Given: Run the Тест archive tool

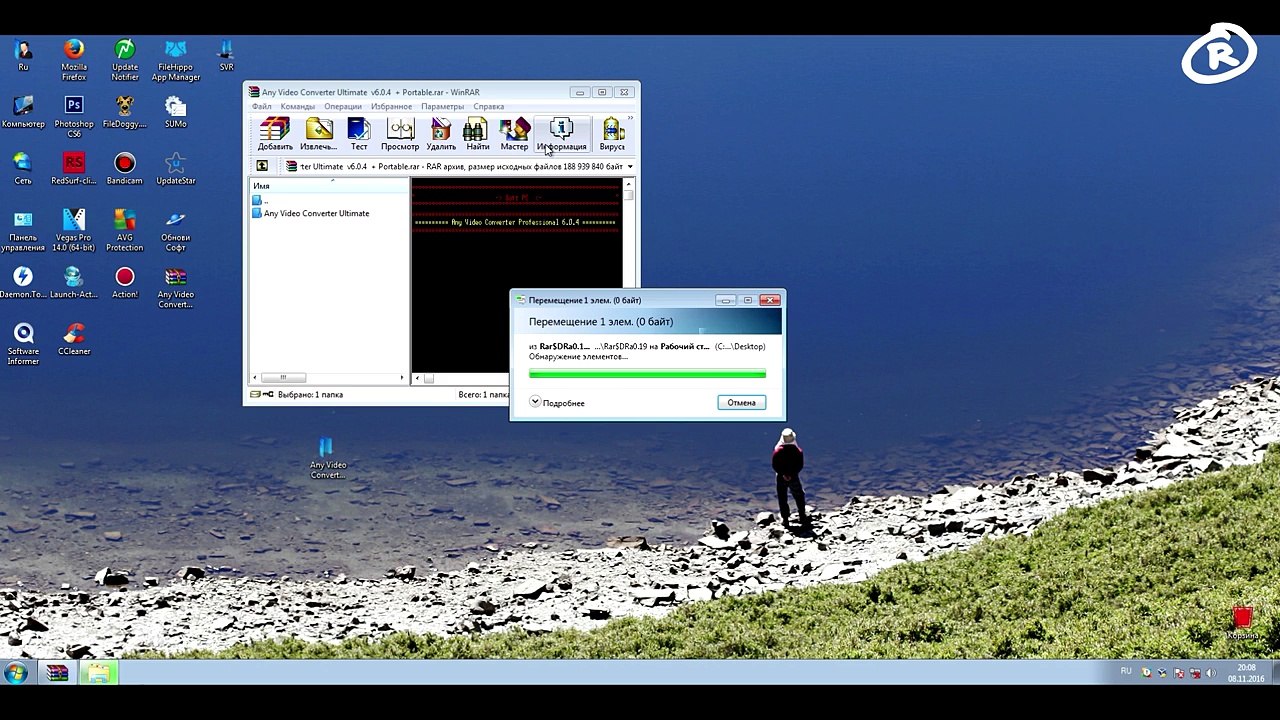Looking at the screenshot, I should click(x=359, y=134).
